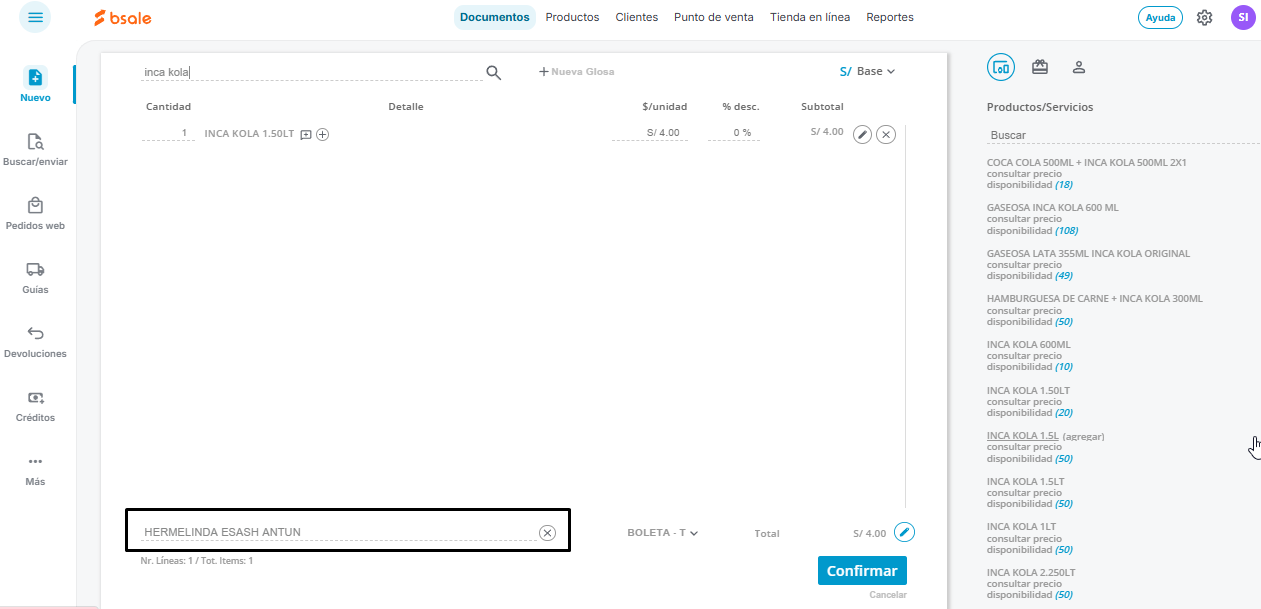Select COCA COLA 500ML + INCA KOLA 500ML 2X1

[1087, 162]
